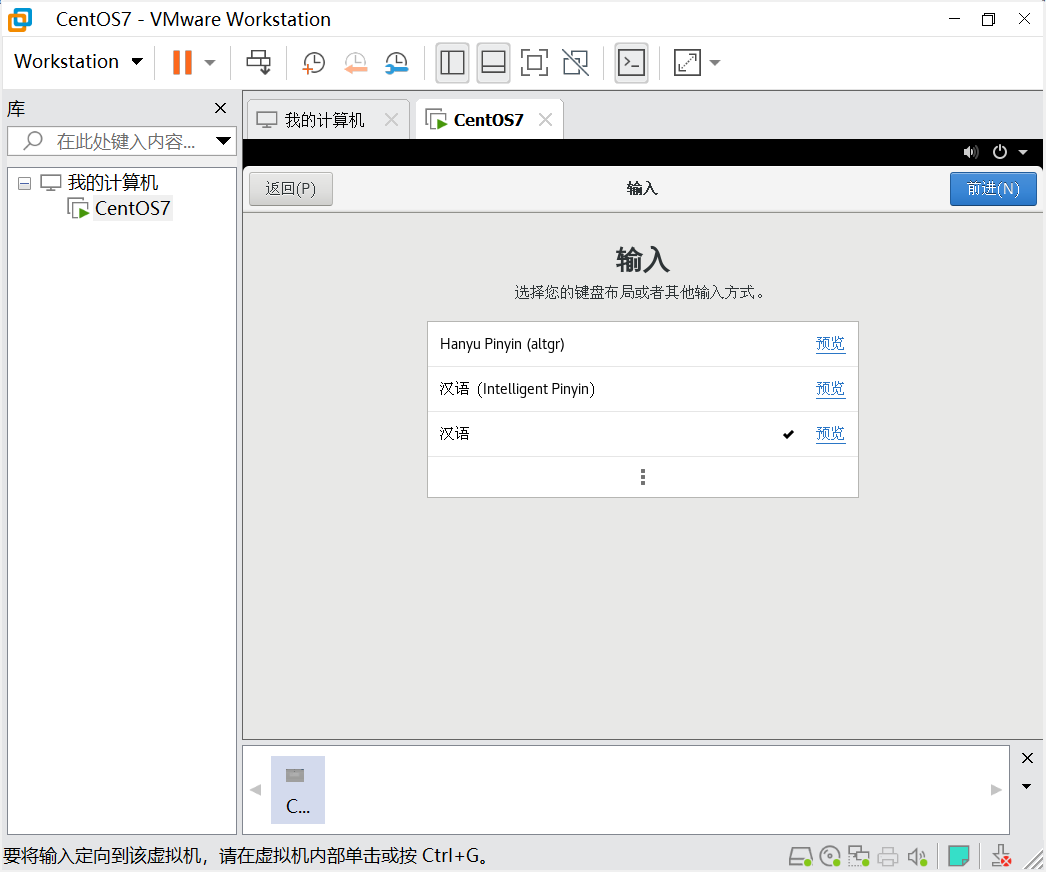Screen dimensions: 1046x872
Task: Close the 我的计算机 tab
Action: click(392, 120)
